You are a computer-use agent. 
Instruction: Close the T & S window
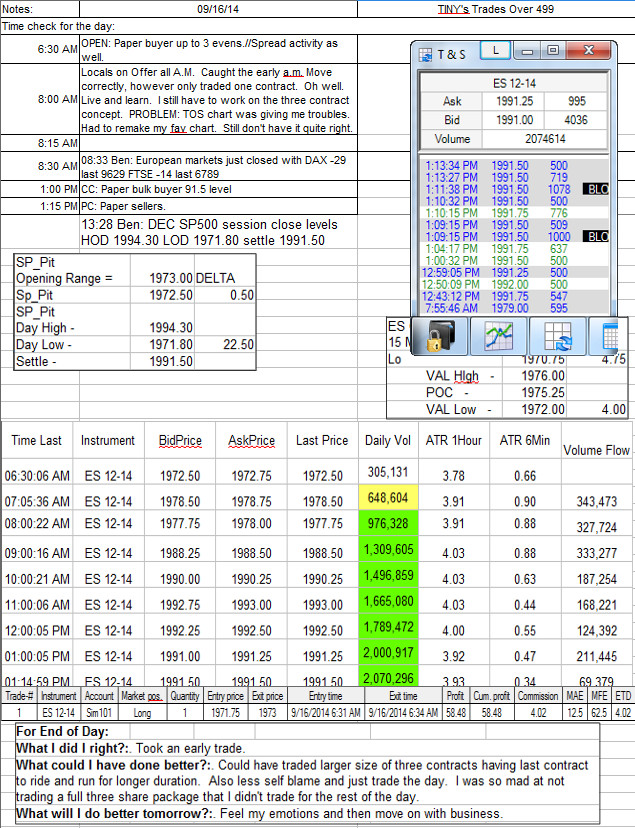tap(589, 51)
